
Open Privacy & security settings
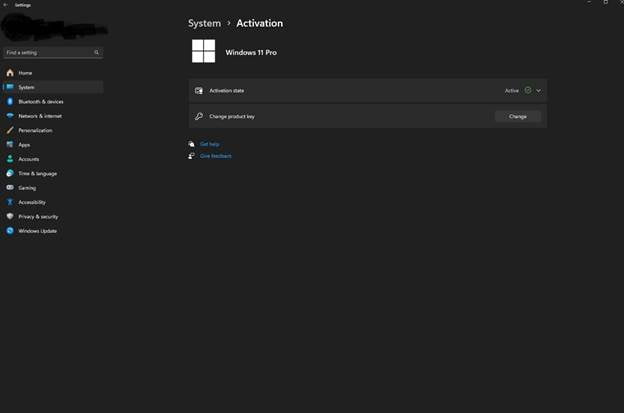tap(53, 216)
